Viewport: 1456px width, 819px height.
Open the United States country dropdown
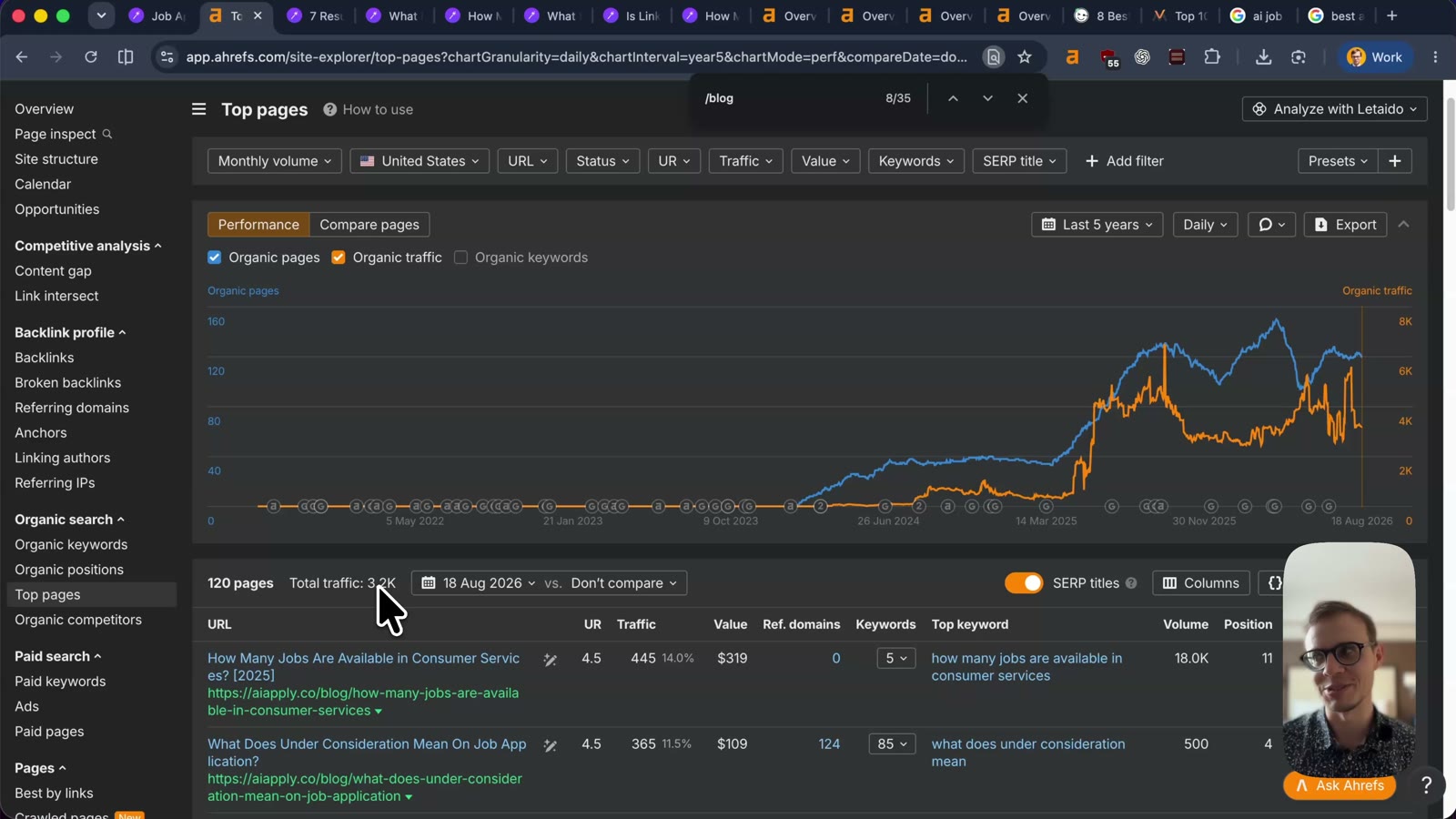point(420,161)
